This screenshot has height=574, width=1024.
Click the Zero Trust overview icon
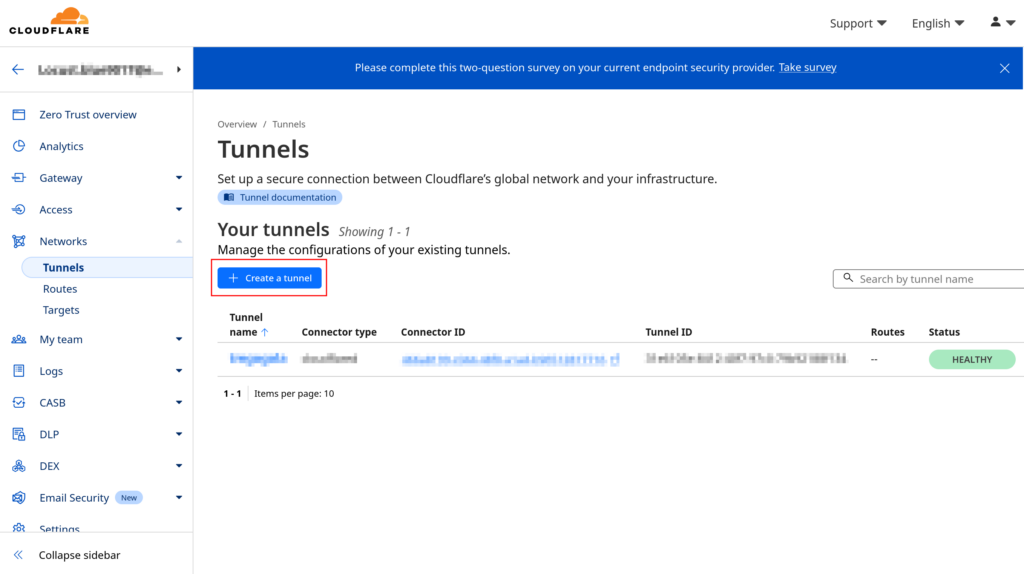click(x=19, y=114)
